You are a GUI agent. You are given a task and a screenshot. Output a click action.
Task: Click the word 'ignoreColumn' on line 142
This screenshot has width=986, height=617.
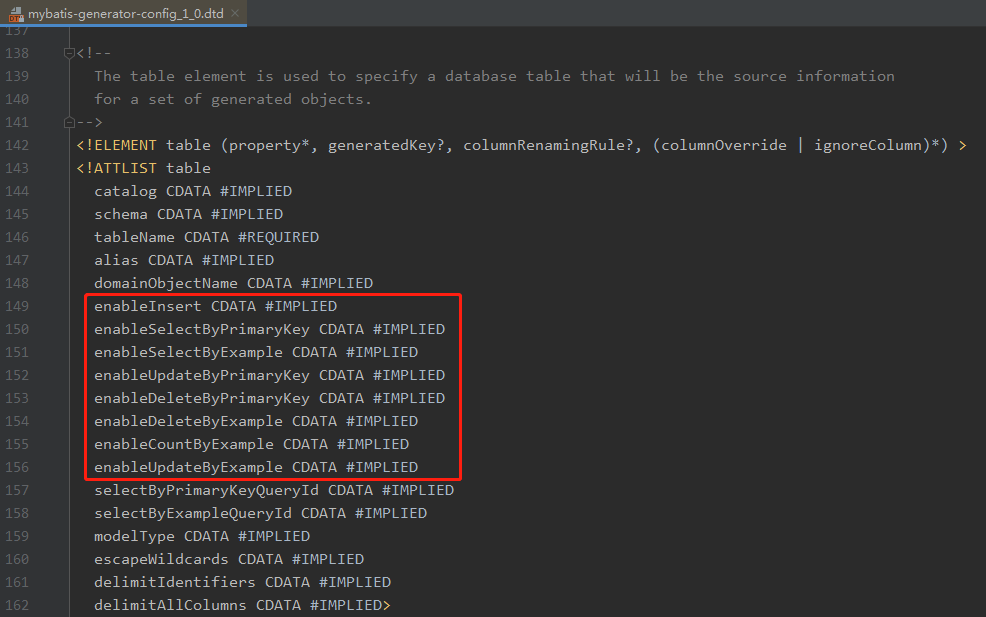pos(868,145)
